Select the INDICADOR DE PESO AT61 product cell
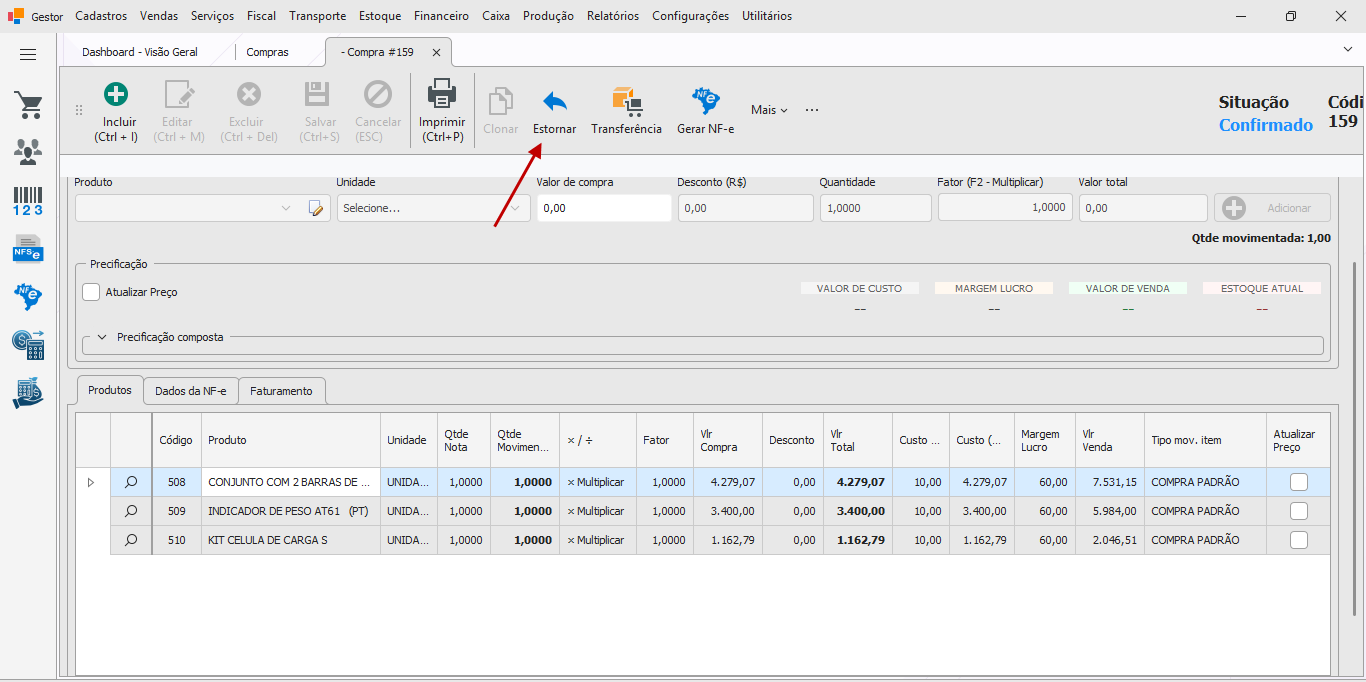This screenshot has height=682, width=1366. coord(291,511)
